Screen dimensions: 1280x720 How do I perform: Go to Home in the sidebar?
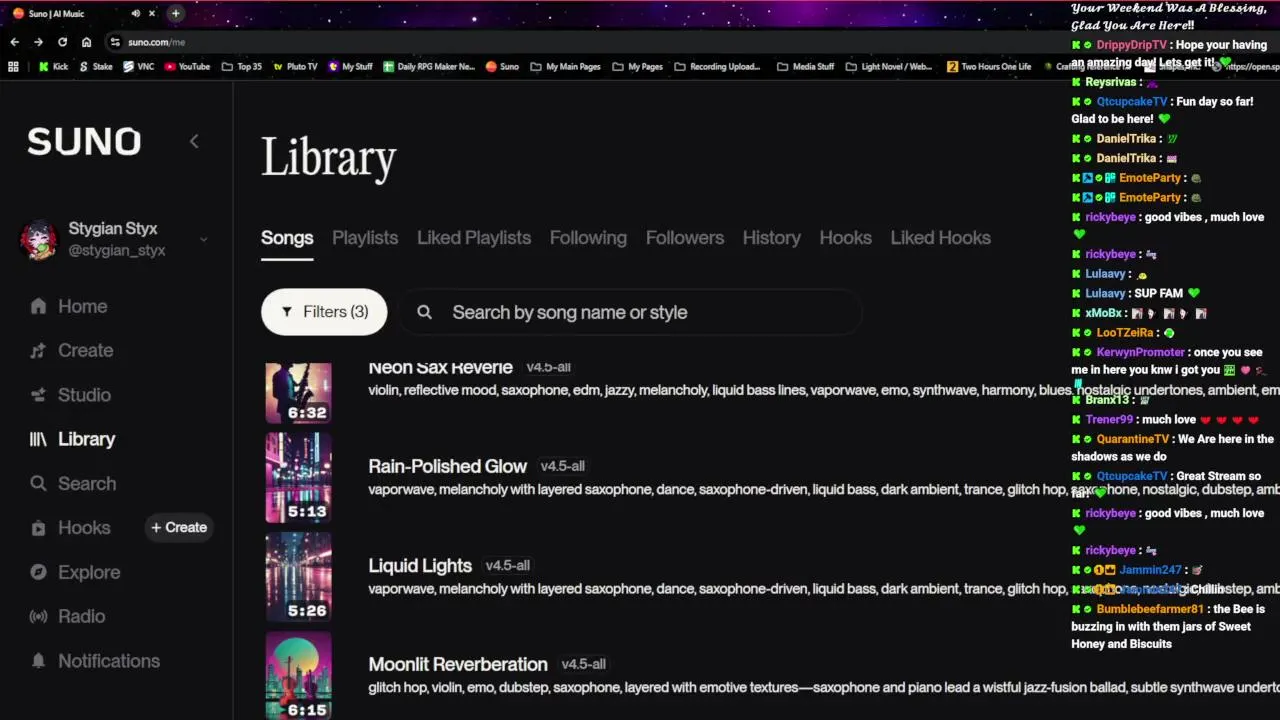point(68,307)
